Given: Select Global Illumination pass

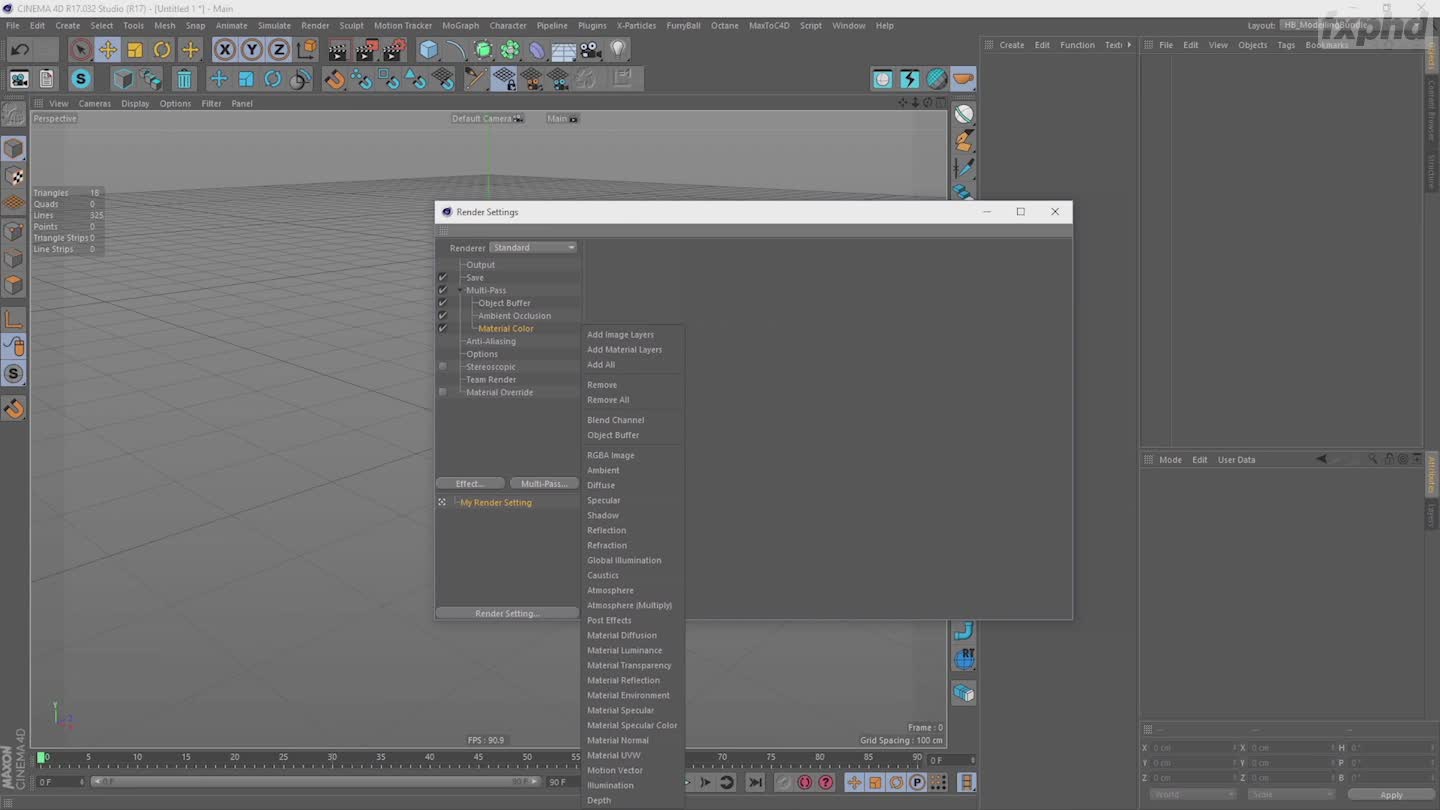Looking at the screenshot, I should click(x=624, y=560).
